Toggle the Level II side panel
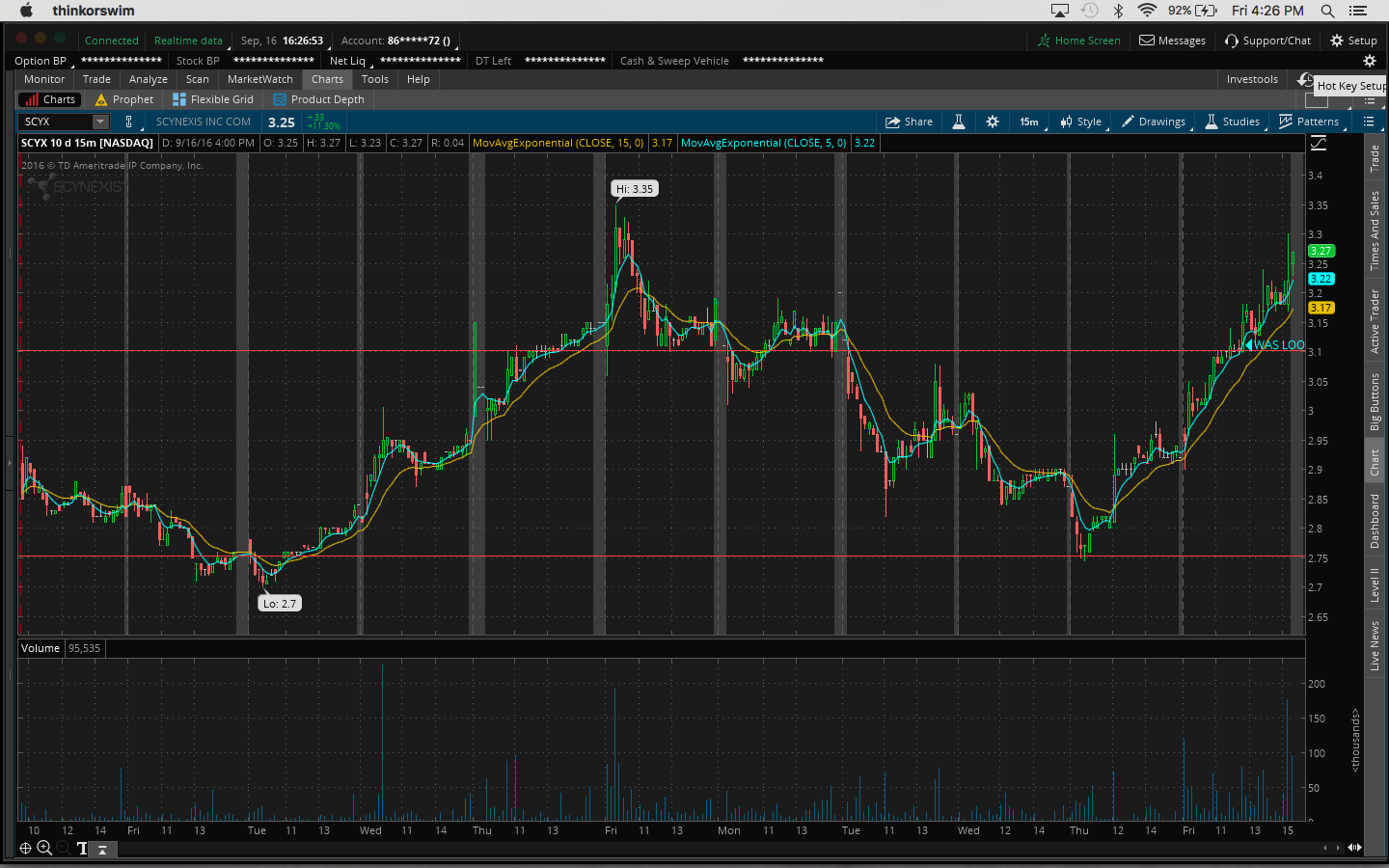Image resolution: width=1389 pixels, height=868 pixels. point(1375,584)
